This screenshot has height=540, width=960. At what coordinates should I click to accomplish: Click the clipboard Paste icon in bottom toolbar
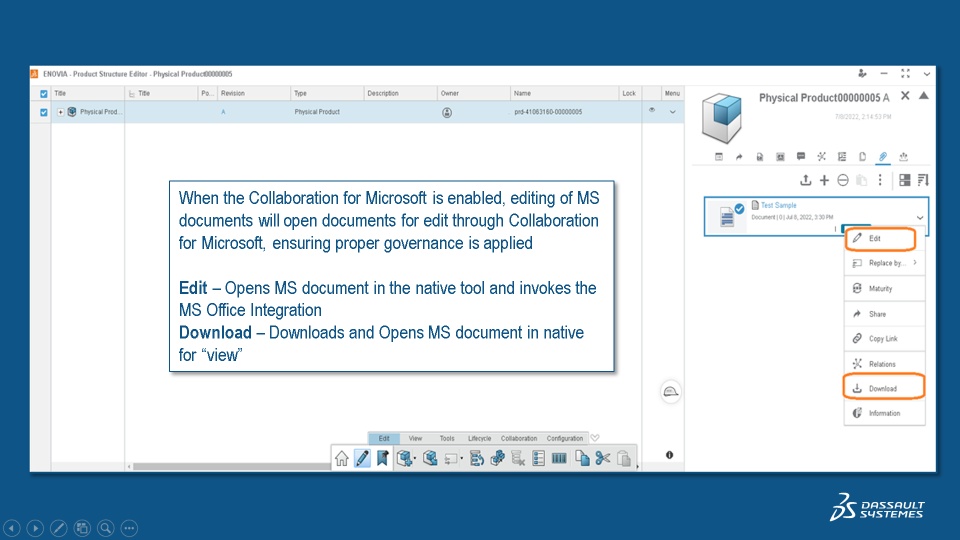[624, 458]
